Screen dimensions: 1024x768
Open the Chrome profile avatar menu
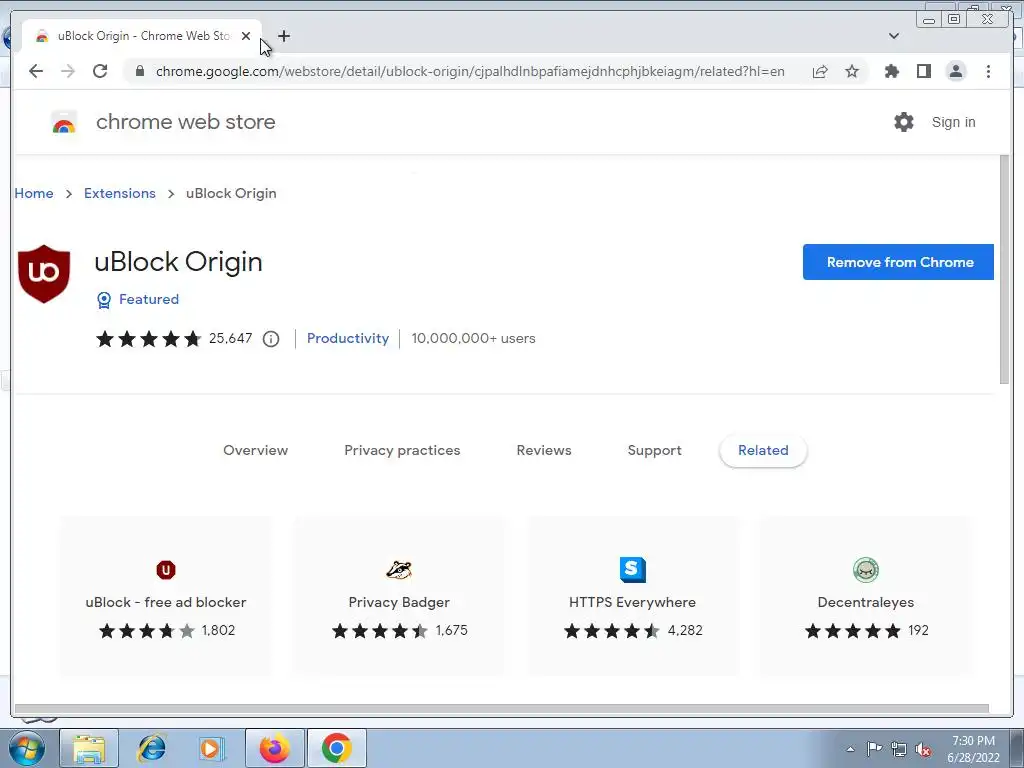955,71
